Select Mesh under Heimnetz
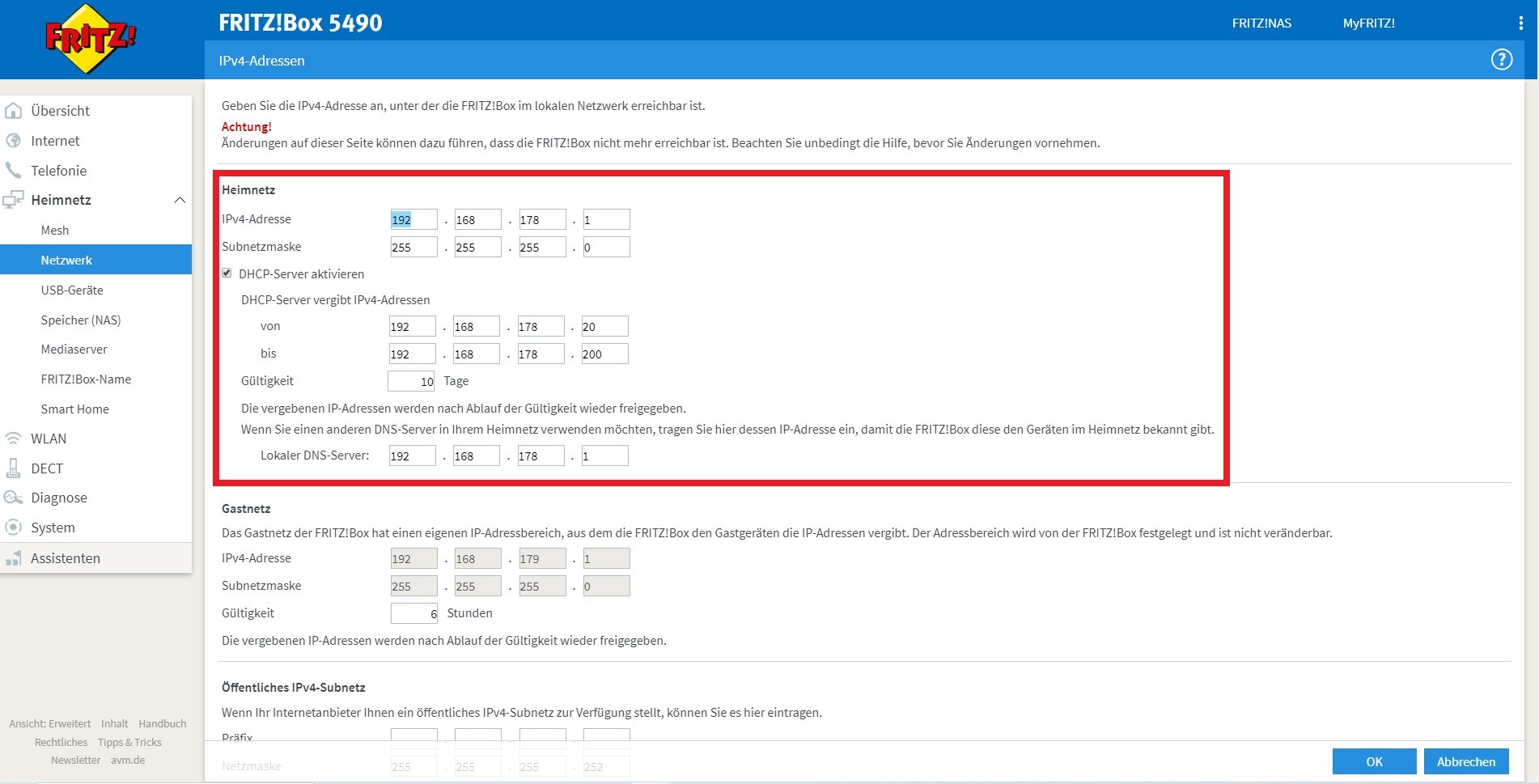This screenshot has width=1539, height=784. [55, 231]
